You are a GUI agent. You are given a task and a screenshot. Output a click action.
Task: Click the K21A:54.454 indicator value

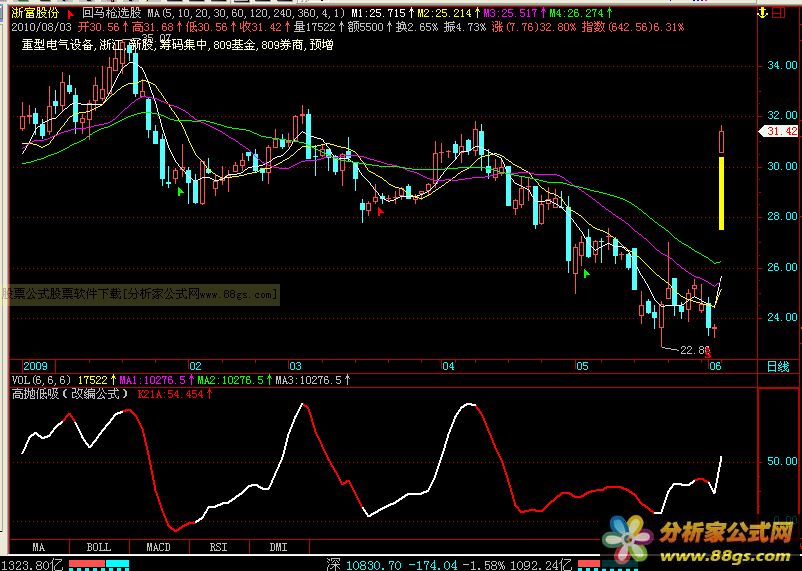[170, 394]
